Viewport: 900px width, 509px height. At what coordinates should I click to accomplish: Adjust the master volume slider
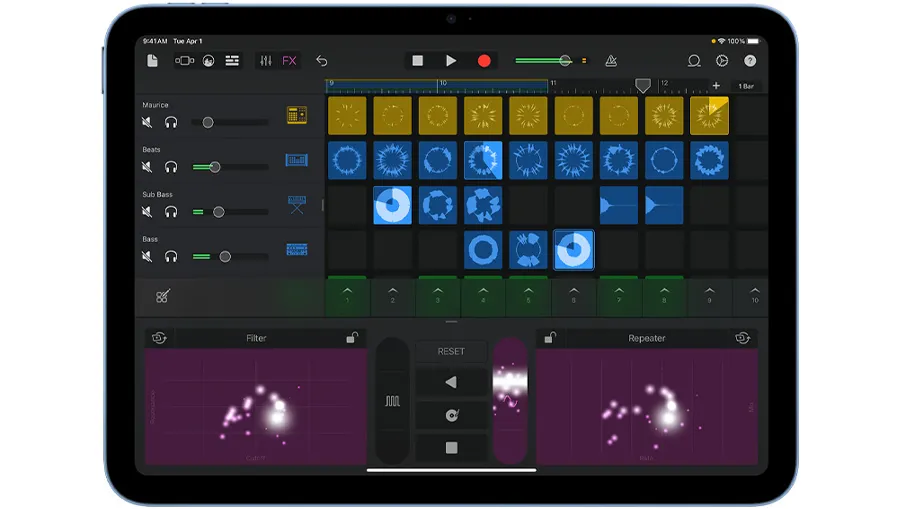pyautogui.click(x=543, y=61)
